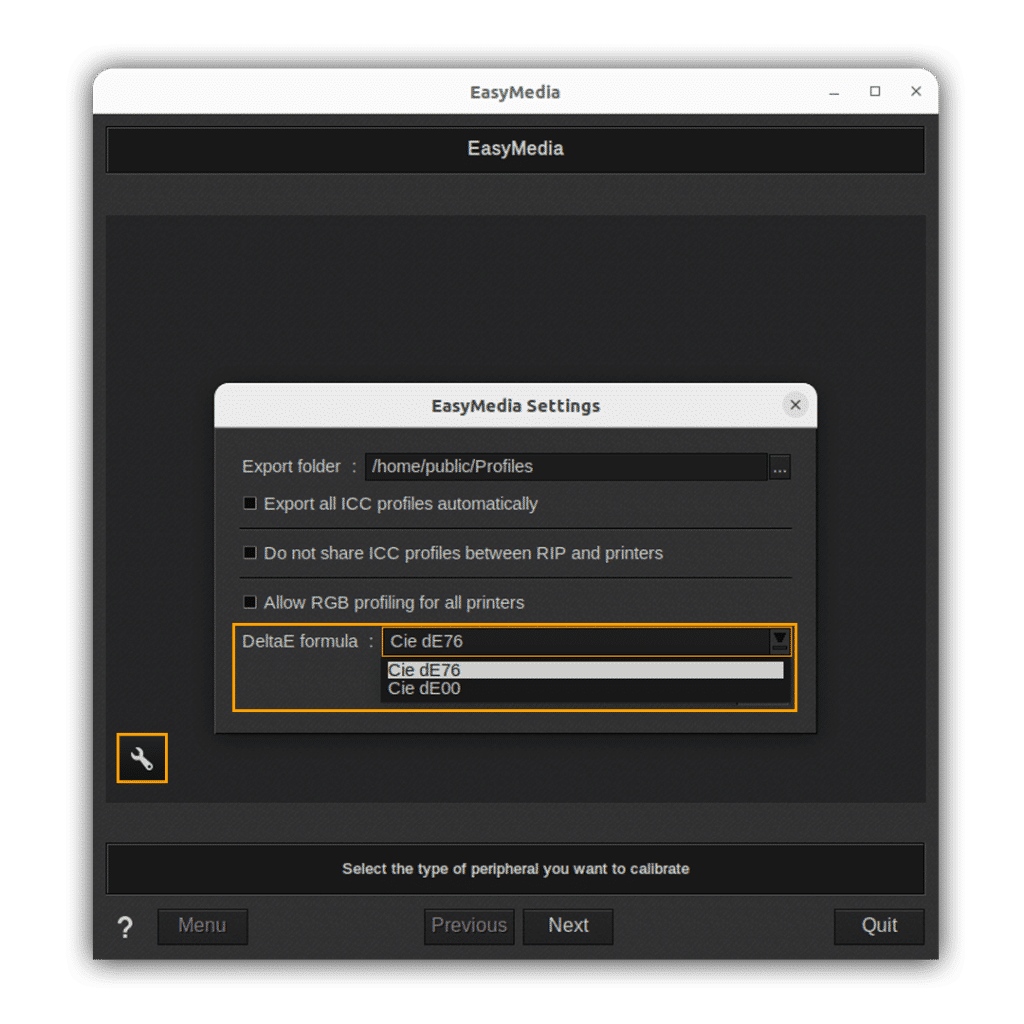Check Do not share ICC profiles option
1024x1024 pixels.
(250, 553)
